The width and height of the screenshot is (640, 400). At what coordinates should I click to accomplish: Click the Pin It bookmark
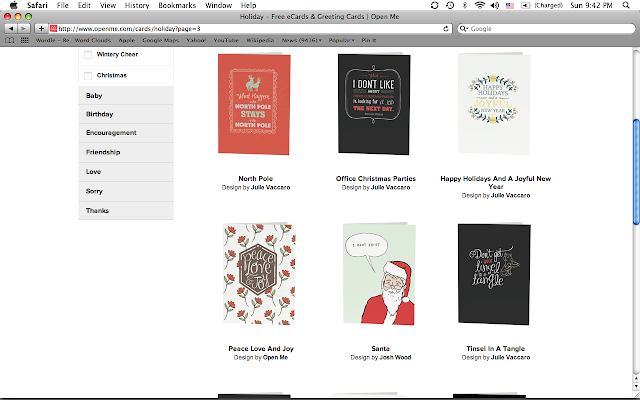[x=369, y=40]
